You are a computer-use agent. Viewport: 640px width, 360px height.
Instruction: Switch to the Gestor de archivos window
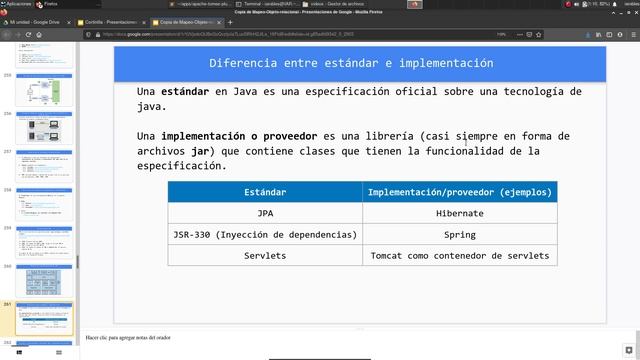click(333, 4)
